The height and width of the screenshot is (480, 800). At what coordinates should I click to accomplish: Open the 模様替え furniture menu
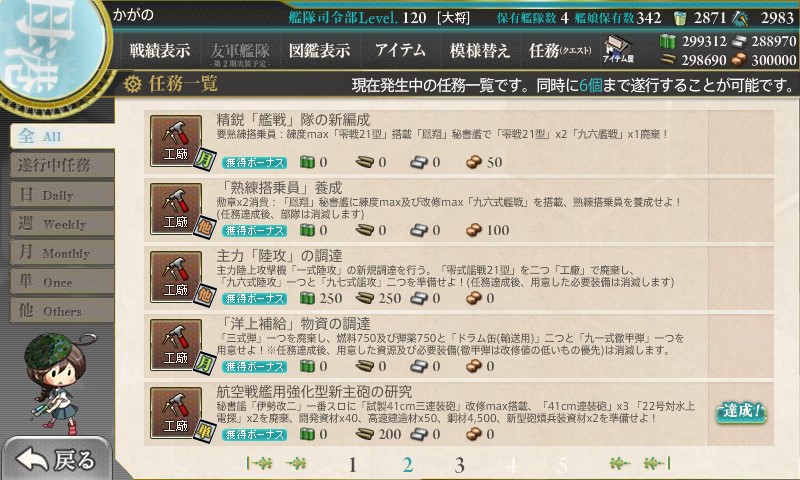click(x=480, y=50)
